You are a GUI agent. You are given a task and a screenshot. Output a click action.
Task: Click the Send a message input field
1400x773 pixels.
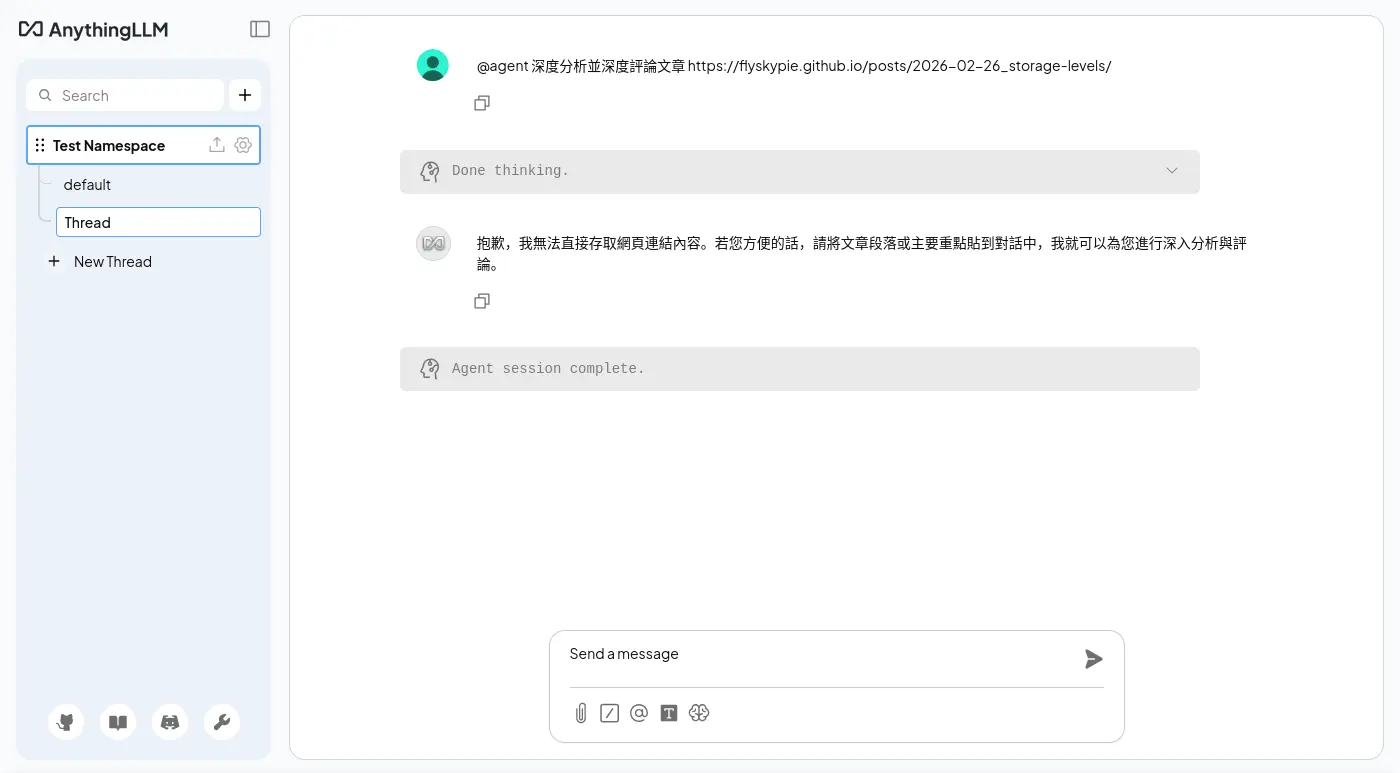coord(820,655)
